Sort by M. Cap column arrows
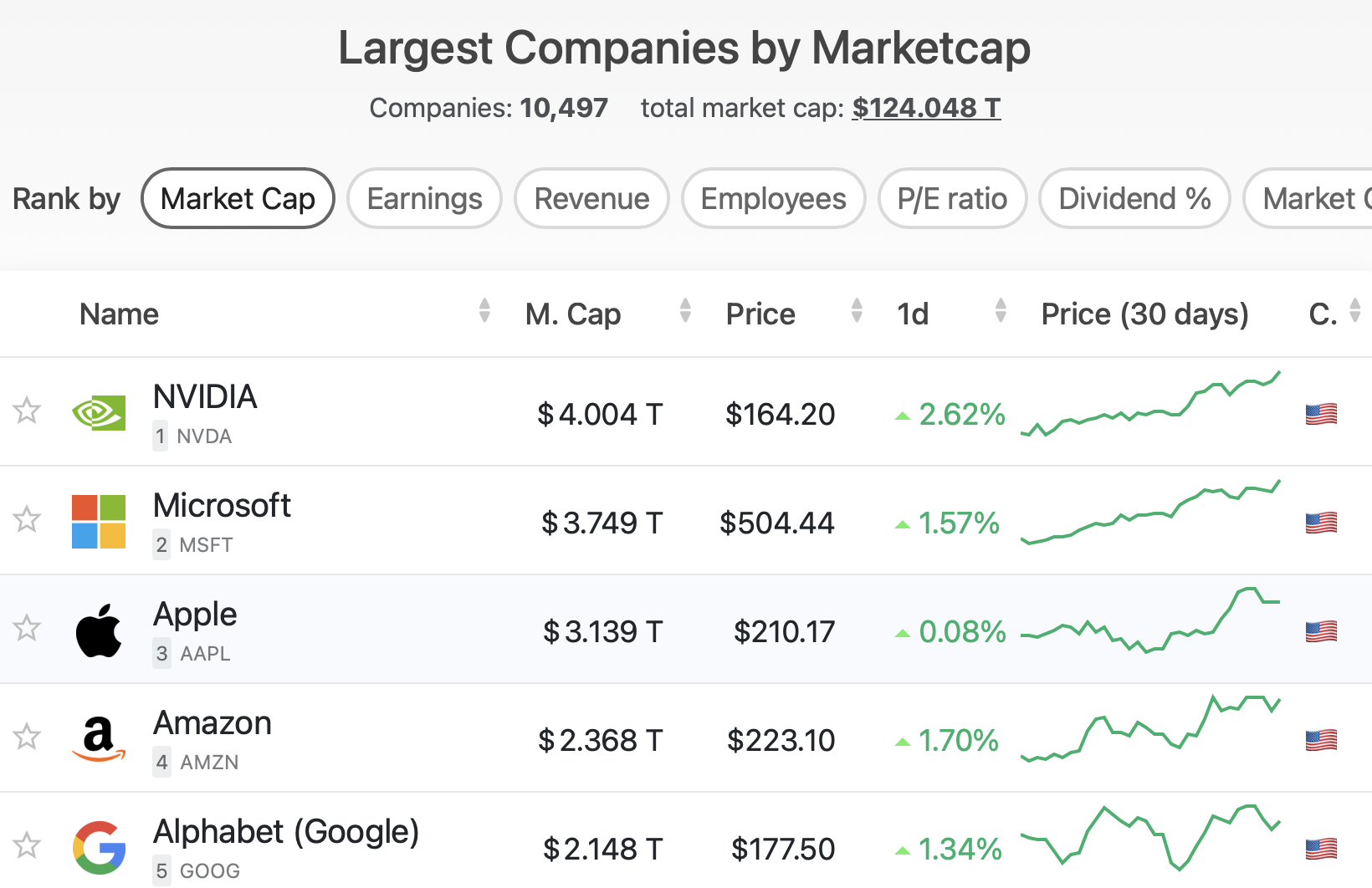The width and height of the screenshot is (1372, 888). click(685, 310)
